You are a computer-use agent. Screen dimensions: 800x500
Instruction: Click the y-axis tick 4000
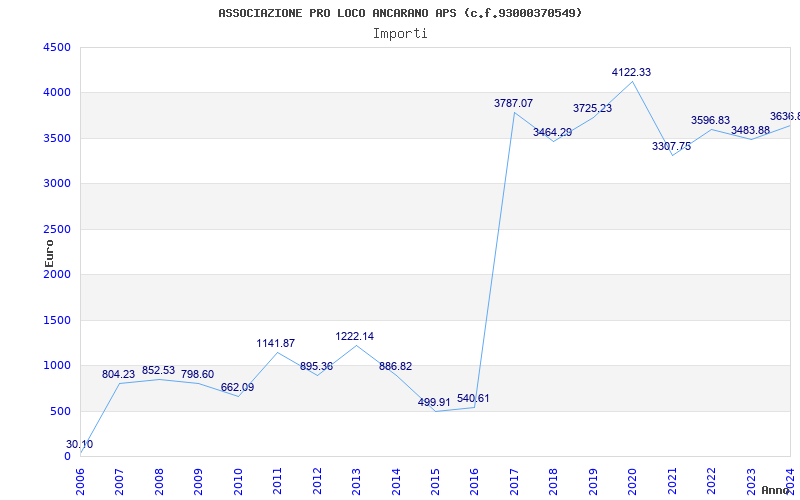[57, 93]
